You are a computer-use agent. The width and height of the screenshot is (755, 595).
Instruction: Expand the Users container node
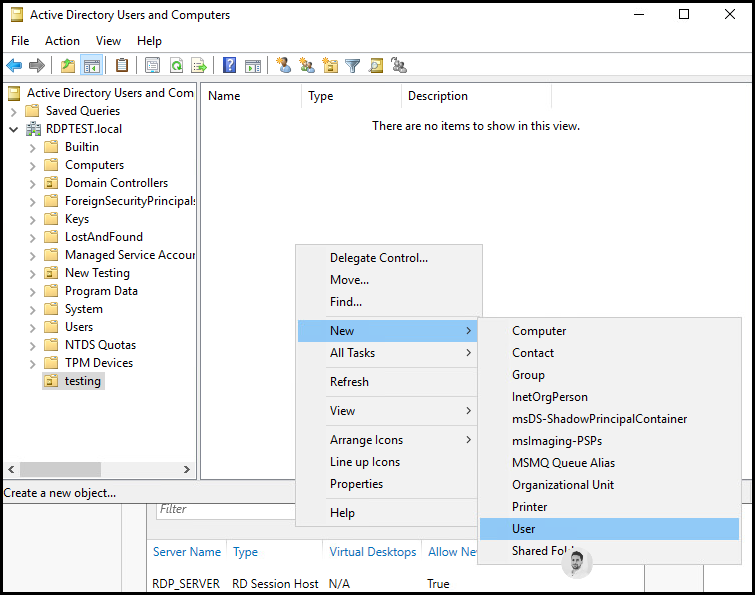(32, 328)
